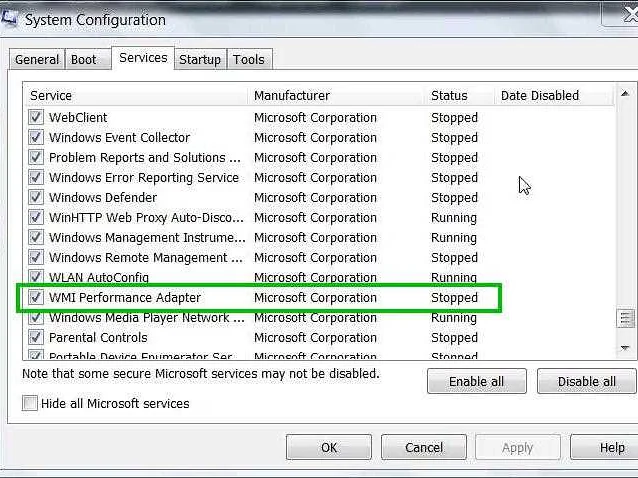Click the scrollbar down arrow
The image size is (638, 478).
[626, 348]
